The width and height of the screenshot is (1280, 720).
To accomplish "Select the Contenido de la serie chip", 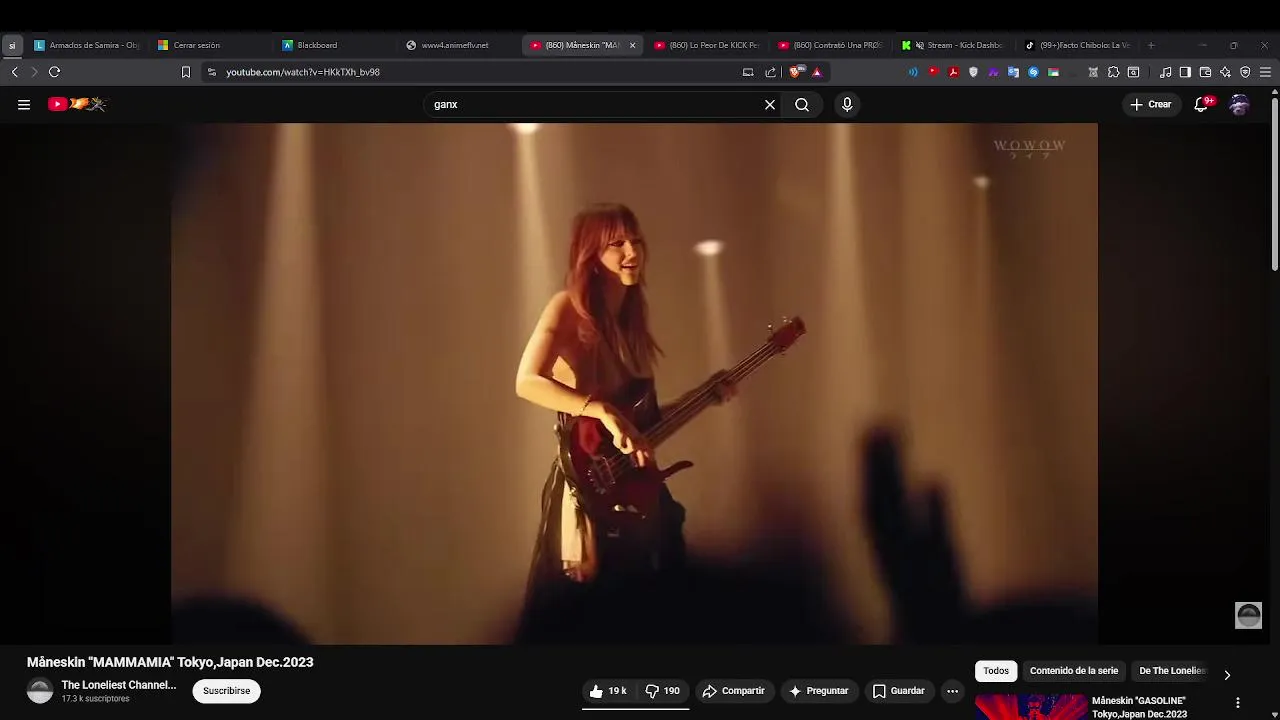I will [x=1074, y=671].
